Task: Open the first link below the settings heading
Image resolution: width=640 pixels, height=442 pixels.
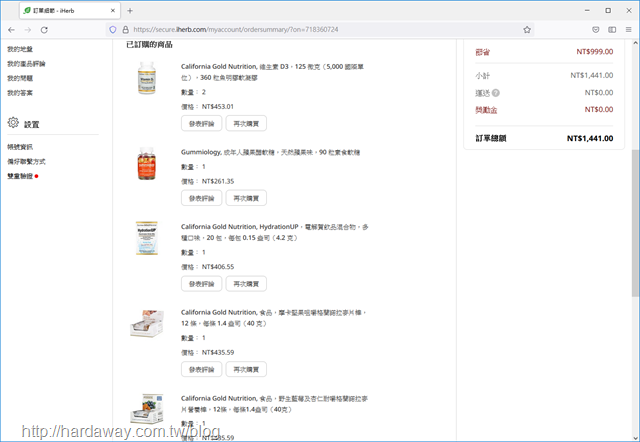Action: [20, 147]
